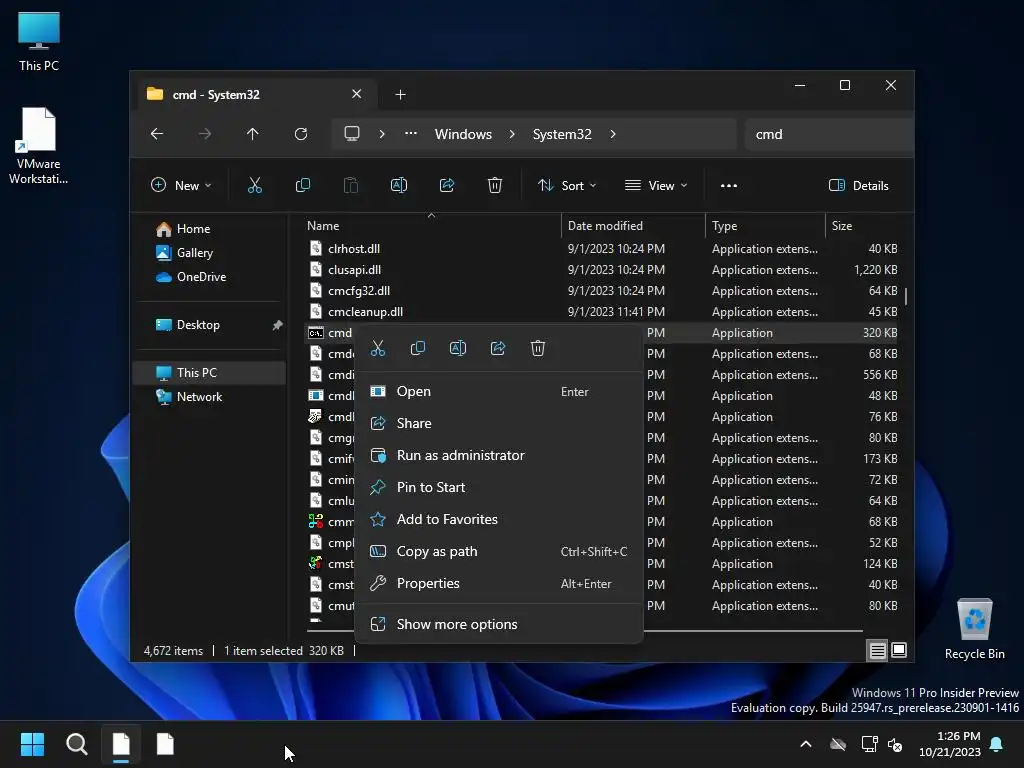The height and width of the screenshot is (768, 1024).
Task: Select Add to Favorites
Action: 498,519
